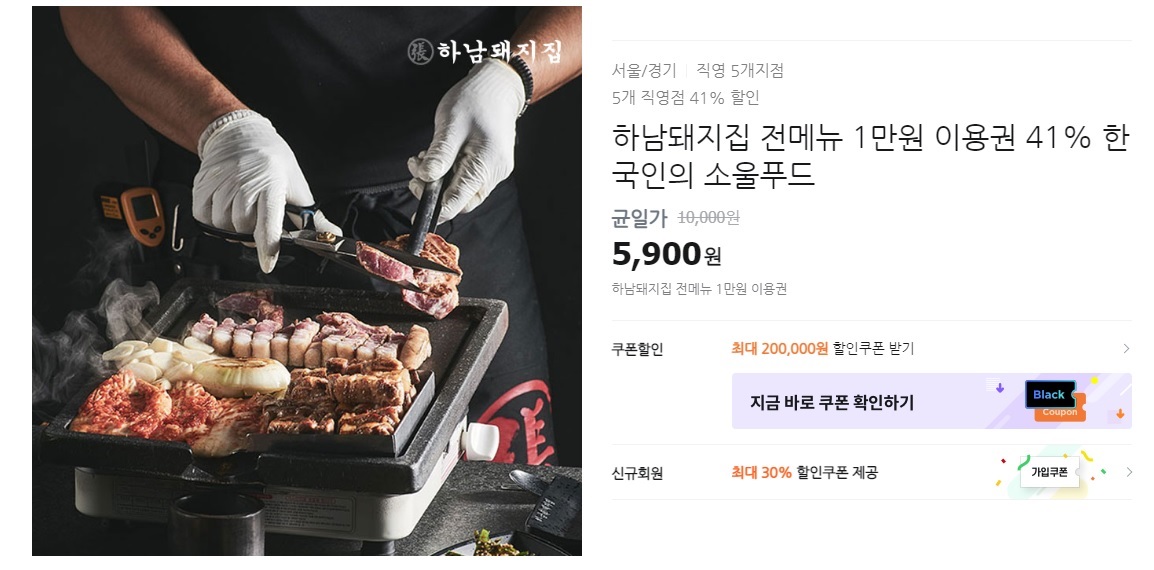The width and height of the screenshot is (1154, 570).
Task: Click 최대 30% 할인쿠폰 제공 link
Action: 804,472
